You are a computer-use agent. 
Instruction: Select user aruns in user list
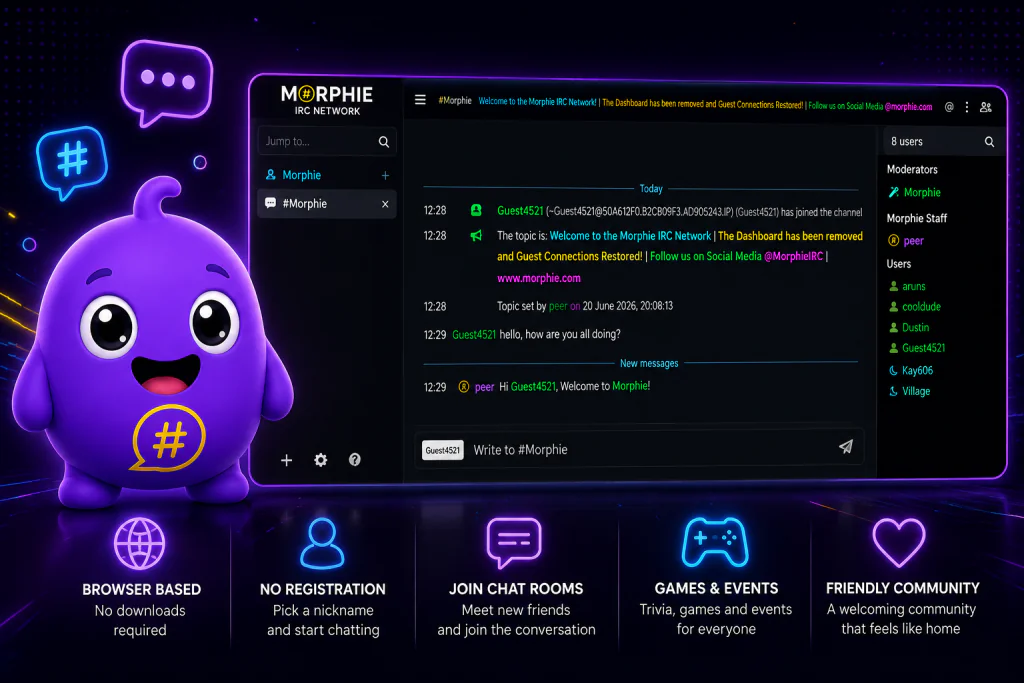click(x=914, y=286)
